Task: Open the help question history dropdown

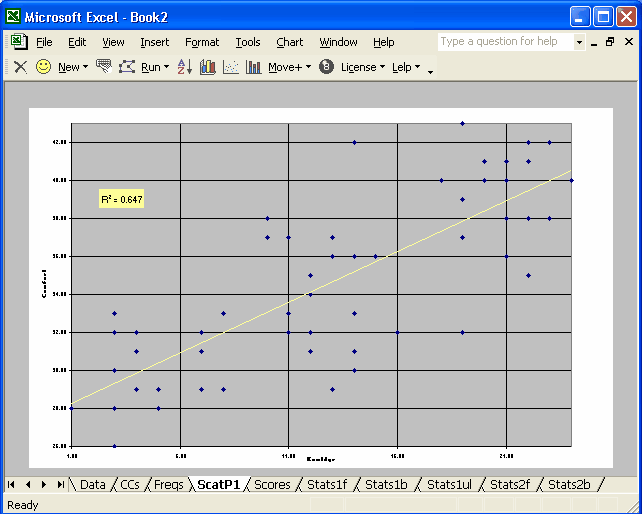Action: point(579,42)
